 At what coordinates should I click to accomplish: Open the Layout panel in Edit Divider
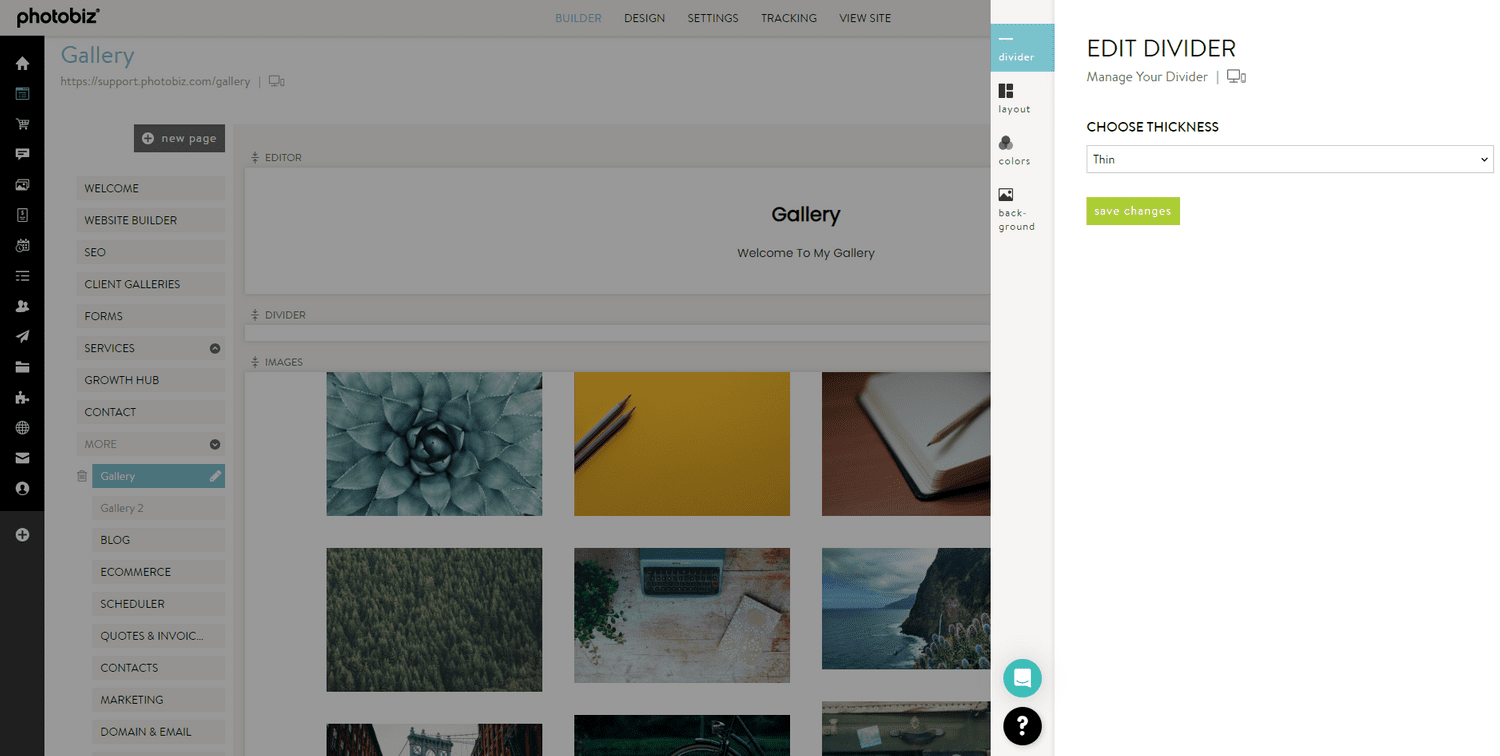[1013, 98]
